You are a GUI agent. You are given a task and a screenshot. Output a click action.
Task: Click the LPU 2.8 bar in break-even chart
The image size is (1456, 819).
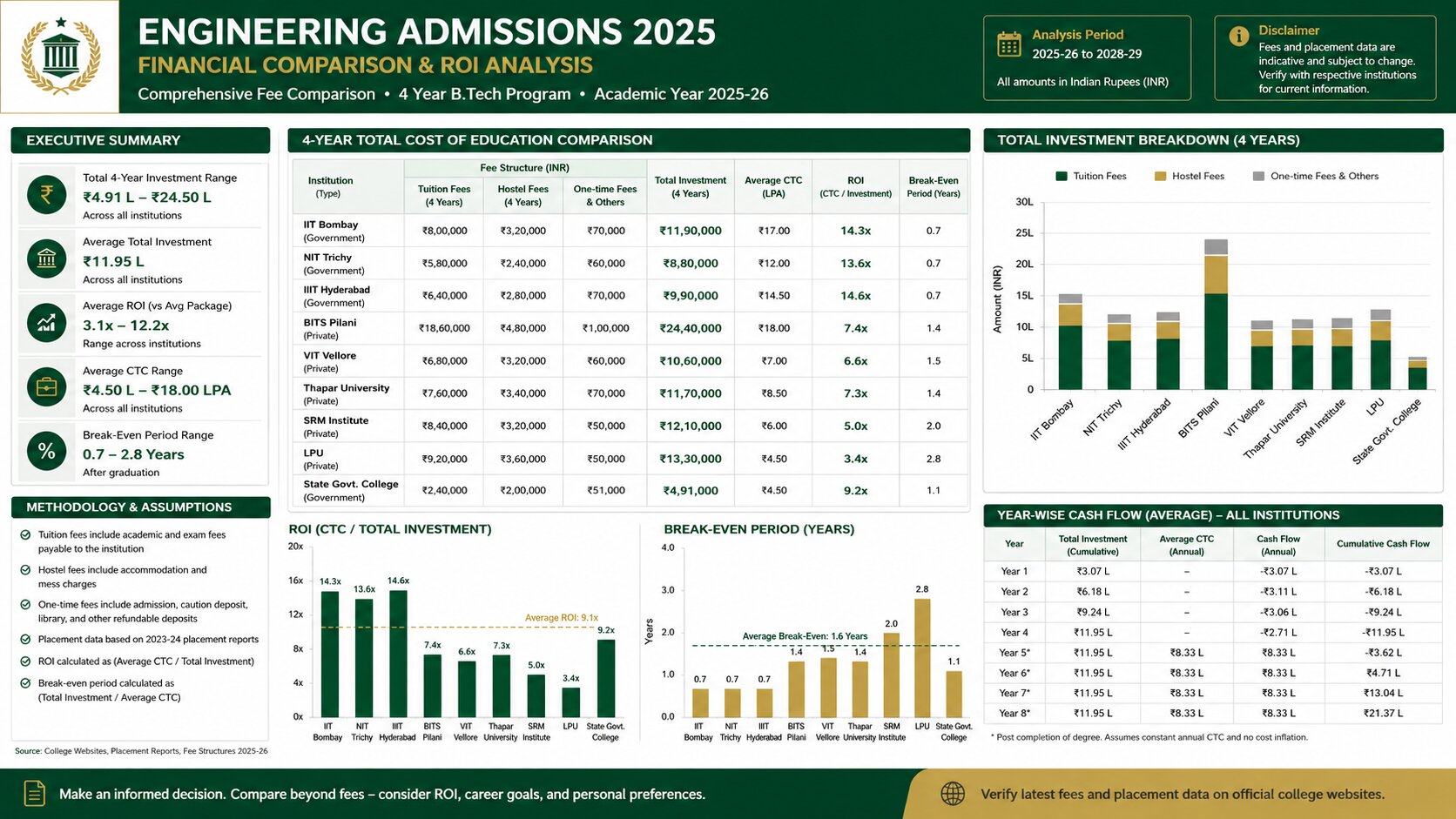[x=922, y=658]
